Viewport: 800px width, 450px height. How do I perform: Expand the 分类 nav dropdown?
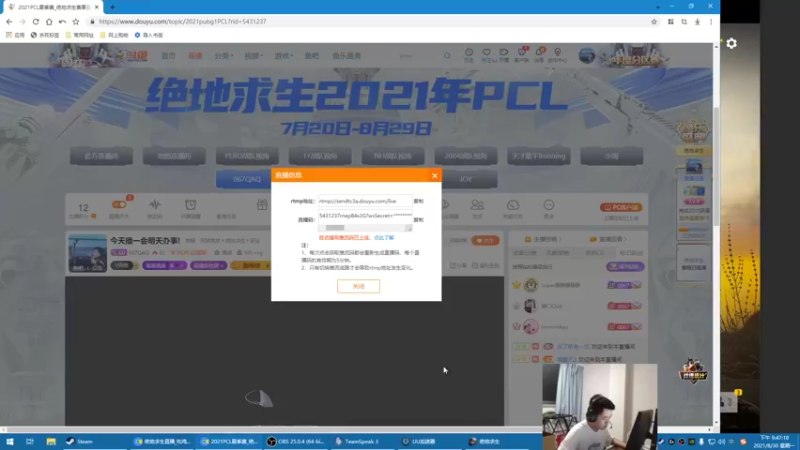pyautogui.click(x=223, y=56)
